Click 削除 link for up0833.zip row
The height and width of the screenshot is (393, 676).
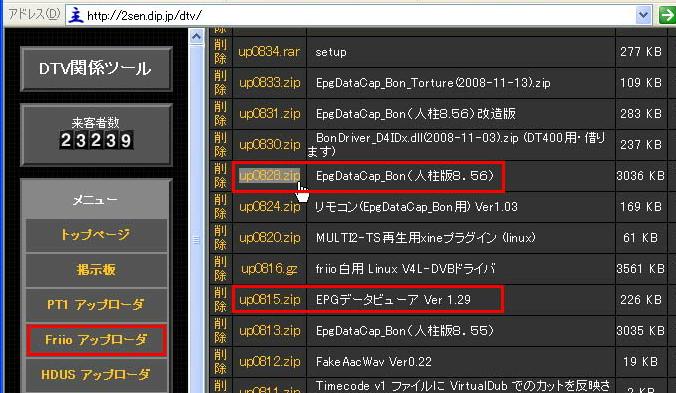pyautogui.click(x=220, y=83)
